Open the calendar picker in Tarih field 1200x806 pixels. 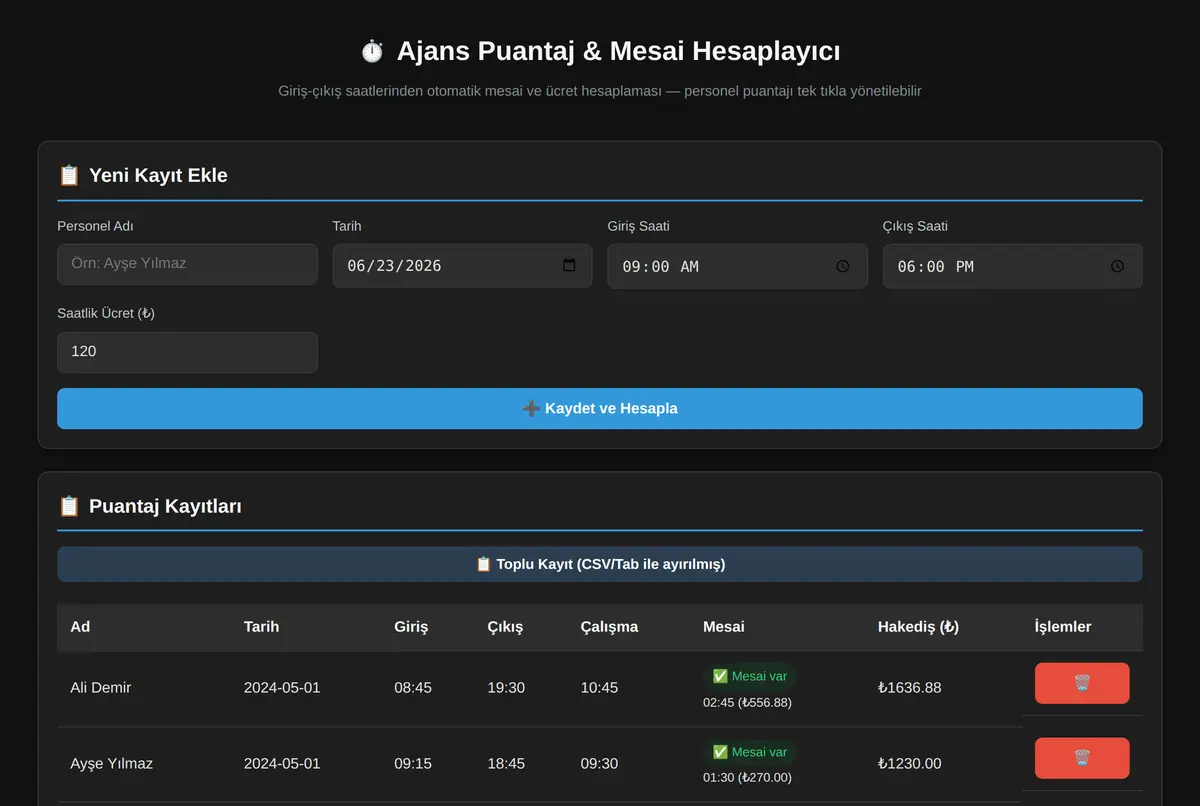(x=569, y=265)
